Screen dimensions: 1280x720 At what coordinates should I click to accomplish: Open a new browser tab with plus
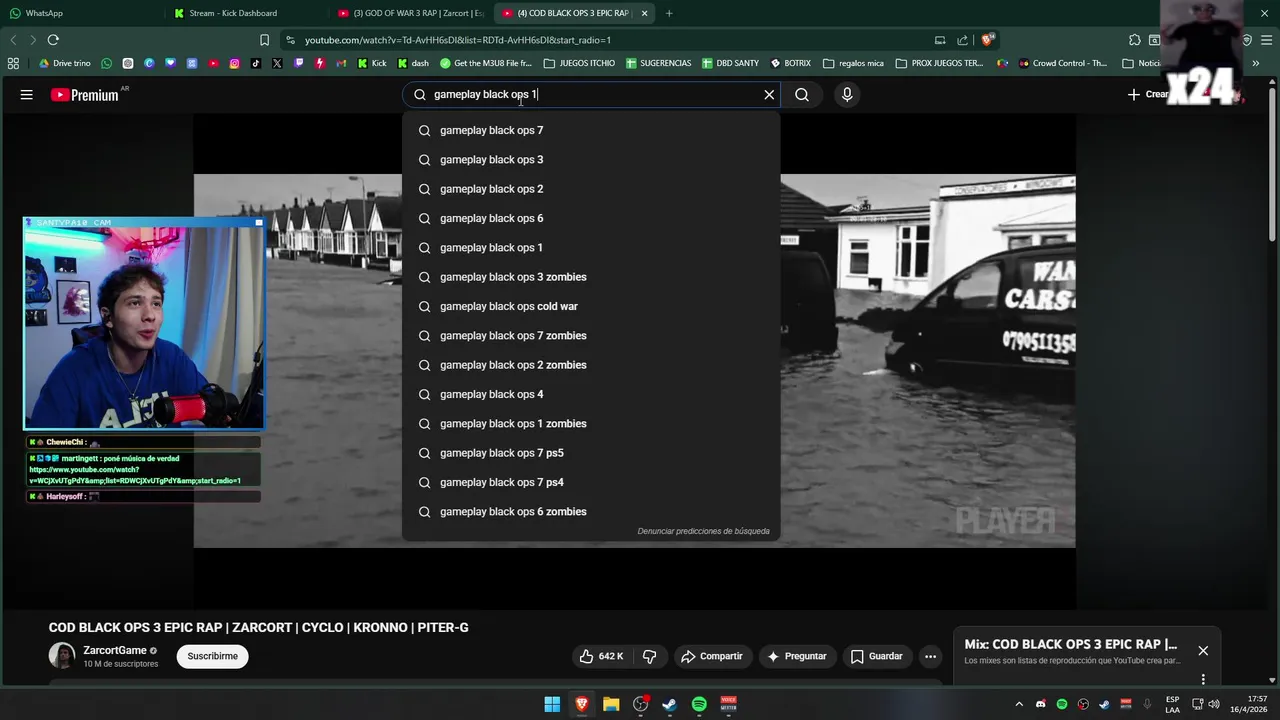(x=669, y=13)
